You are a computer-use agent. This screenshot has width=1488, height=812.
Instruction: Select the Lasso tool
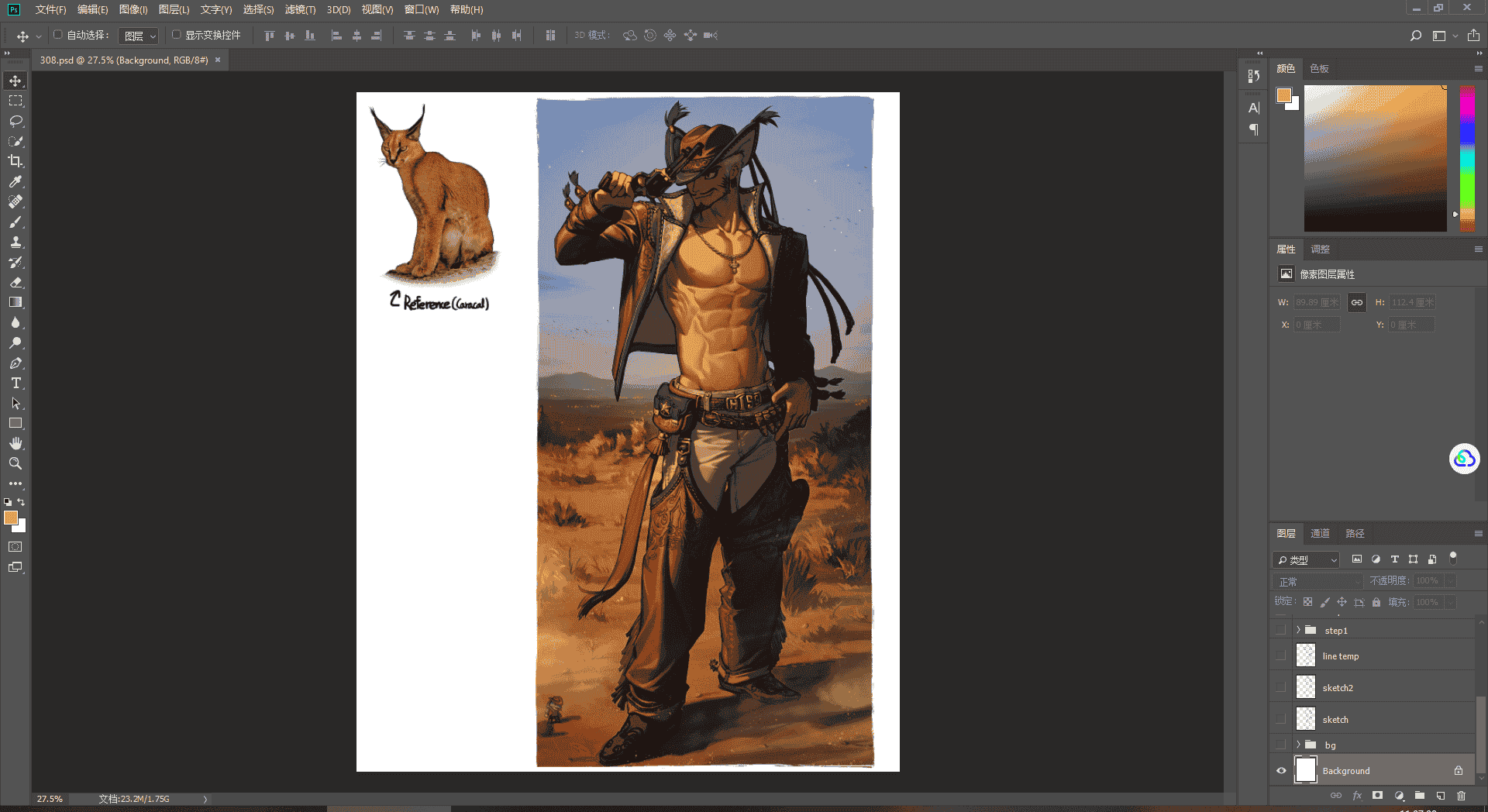tap(15, 121)
